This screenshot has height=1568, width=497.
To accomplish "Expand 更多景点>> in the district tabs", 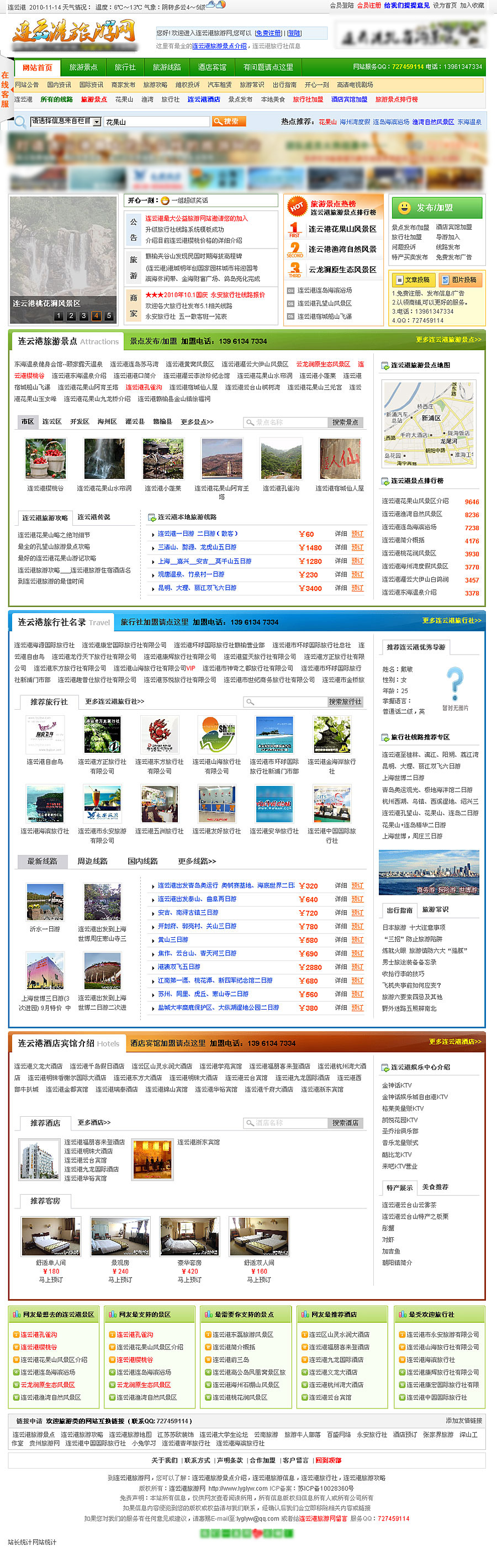I will [197, 422].
